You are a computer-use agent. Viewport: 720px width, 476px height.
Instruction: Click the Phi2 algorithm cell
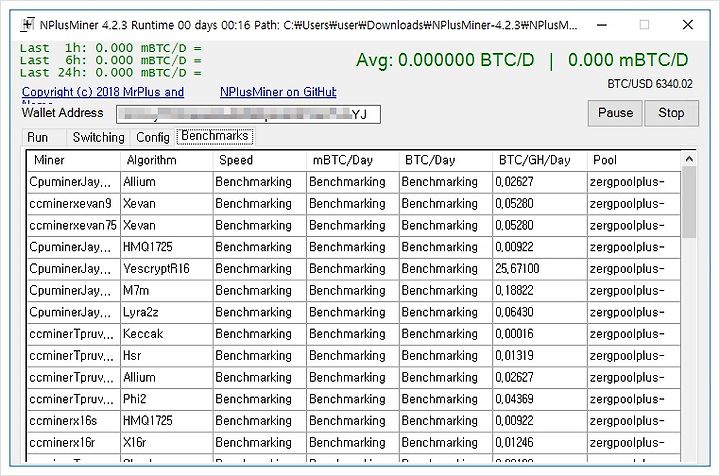click(167, 399)
